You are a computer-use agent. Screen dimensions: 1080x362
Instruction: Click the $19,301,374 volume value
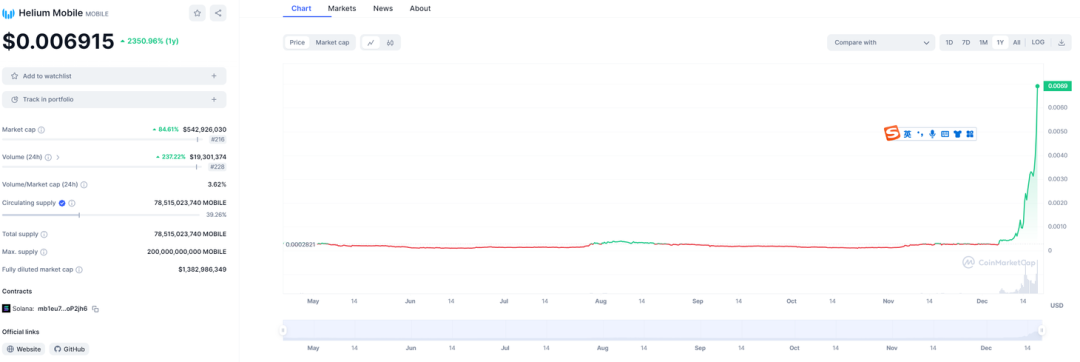pos(208,157)
